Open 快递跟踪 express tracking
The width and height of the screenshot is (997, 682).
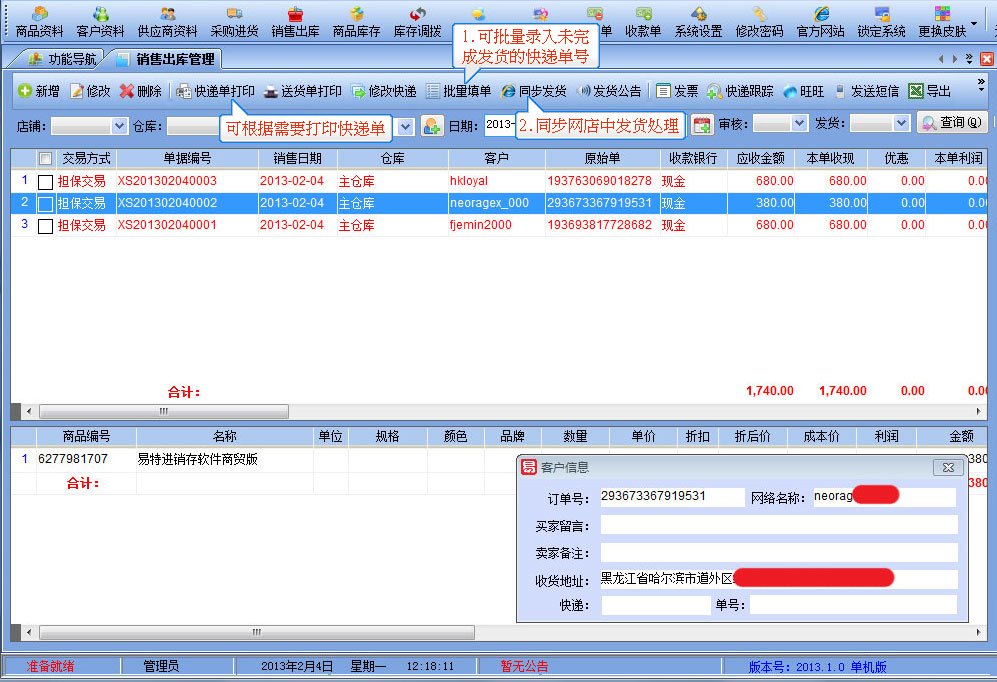coord(740,91)
